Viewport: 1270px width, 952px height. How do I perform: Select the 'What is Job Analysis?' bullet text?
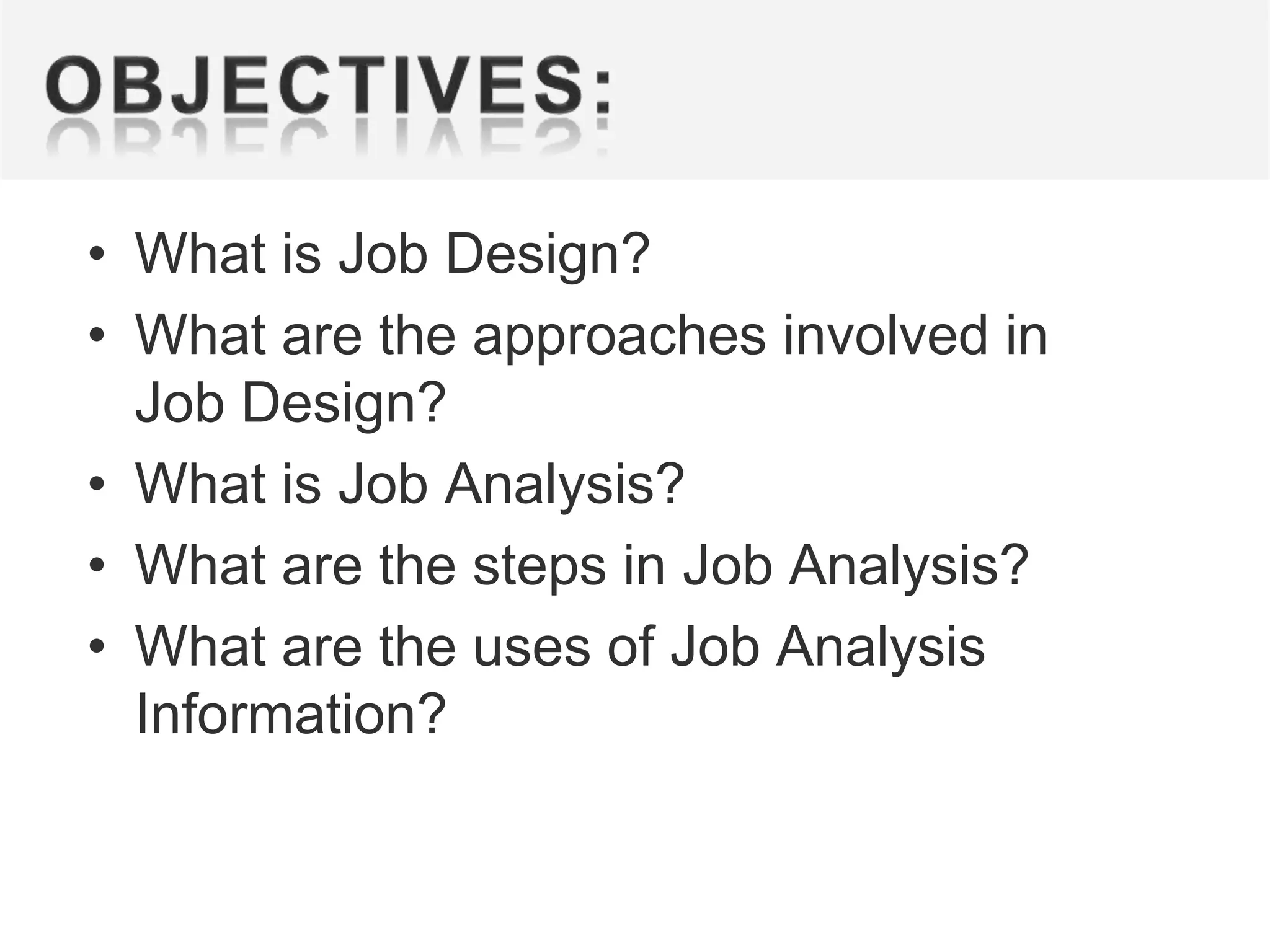pos(409,485)
